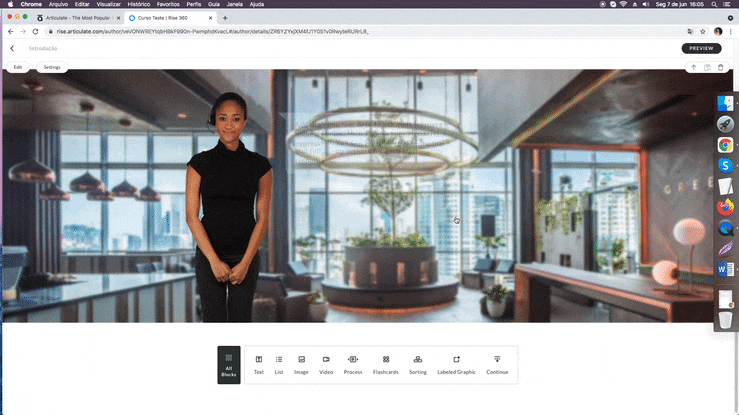The height and width of the screenshot is (415, 739).
Task: Add a Flashcards block
Action: (x=385, y=364)
